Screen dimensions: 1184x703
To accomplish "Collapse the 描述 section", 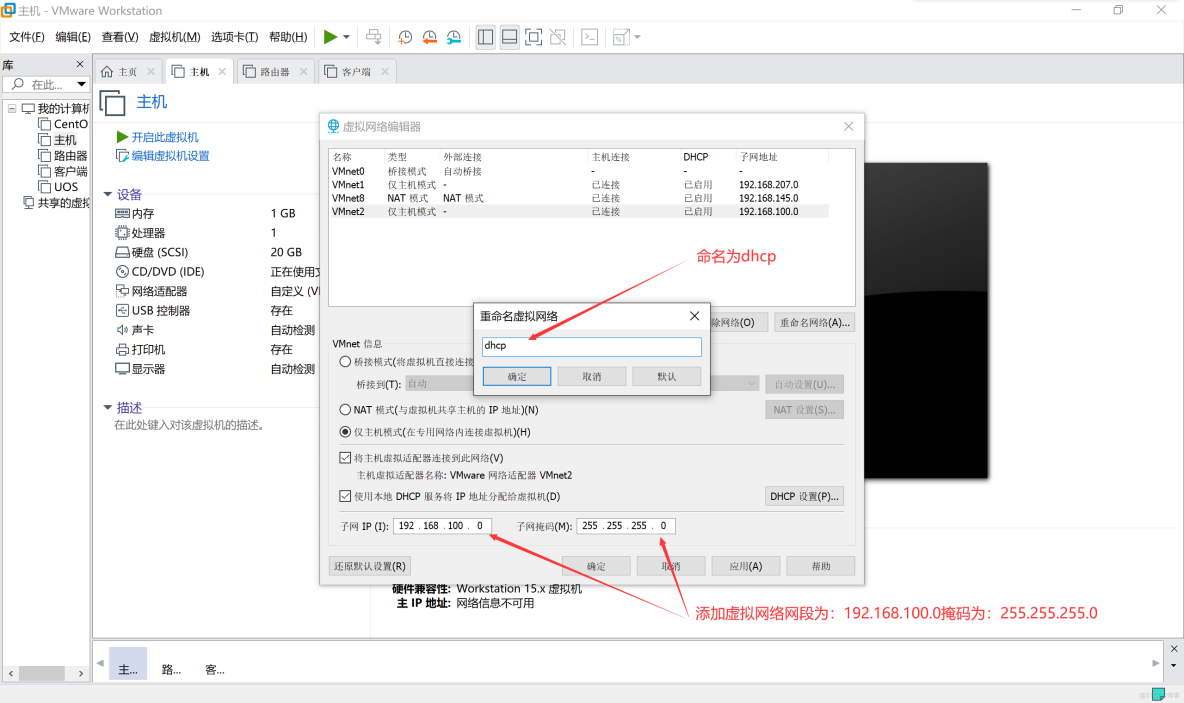I will pos(108,408).
